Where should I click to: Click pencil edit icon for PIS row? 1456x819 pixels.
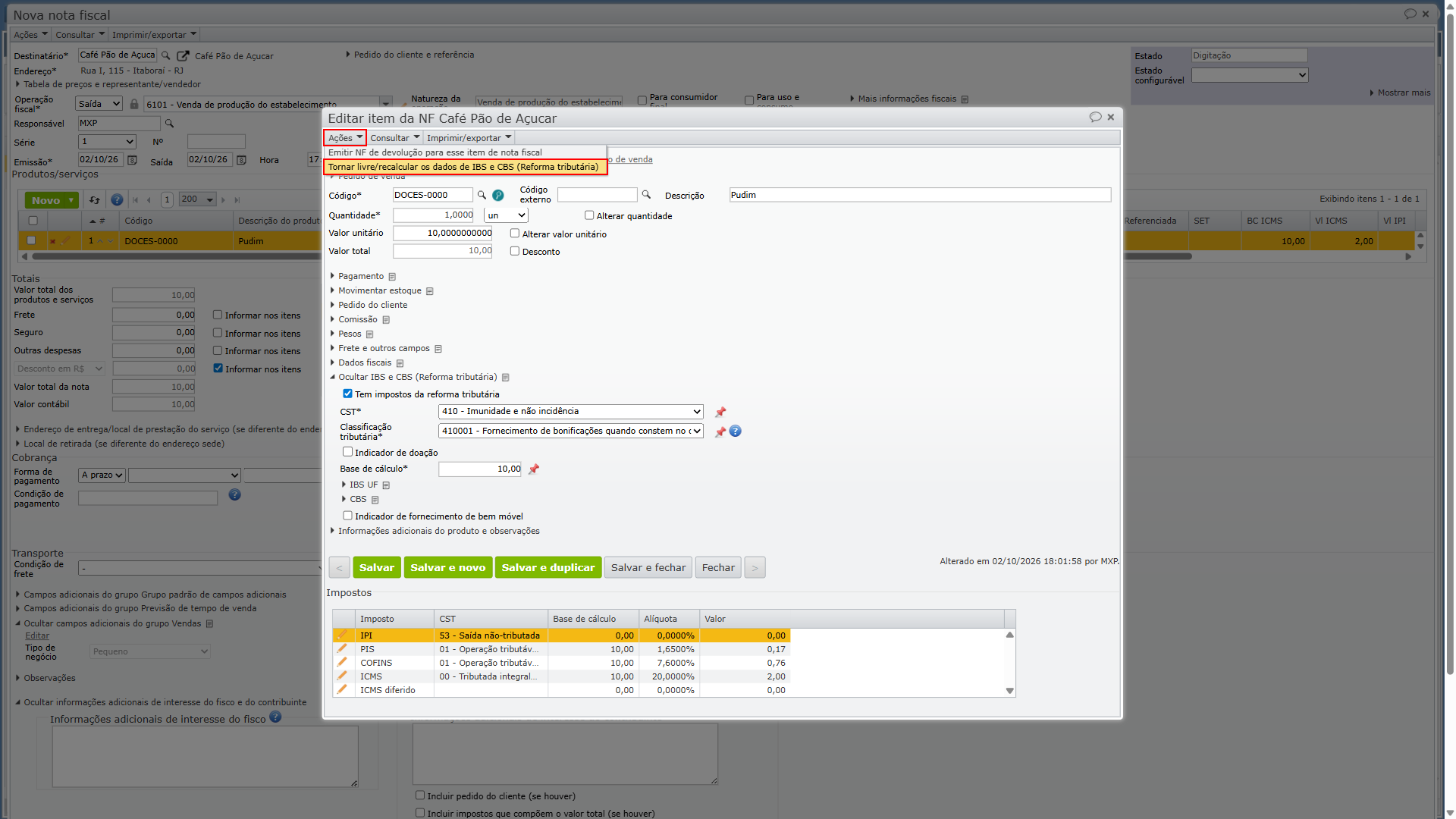pos(342,649)
